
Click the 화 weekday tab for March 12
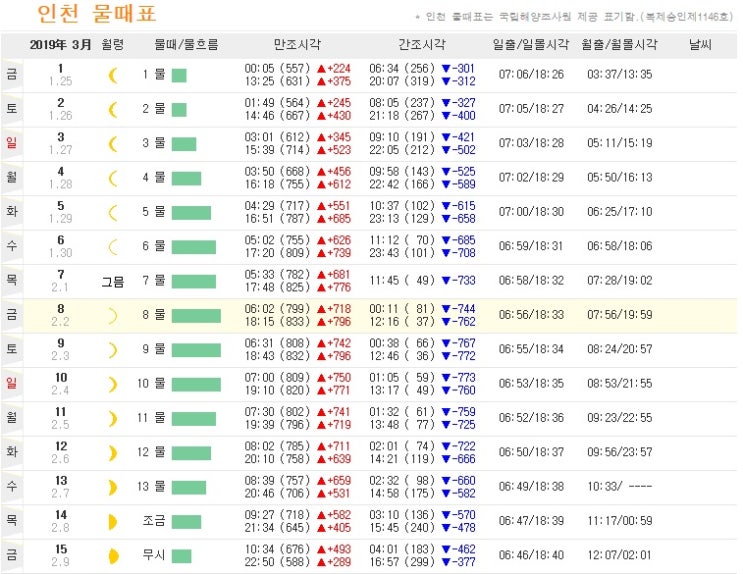pos(11,452)
